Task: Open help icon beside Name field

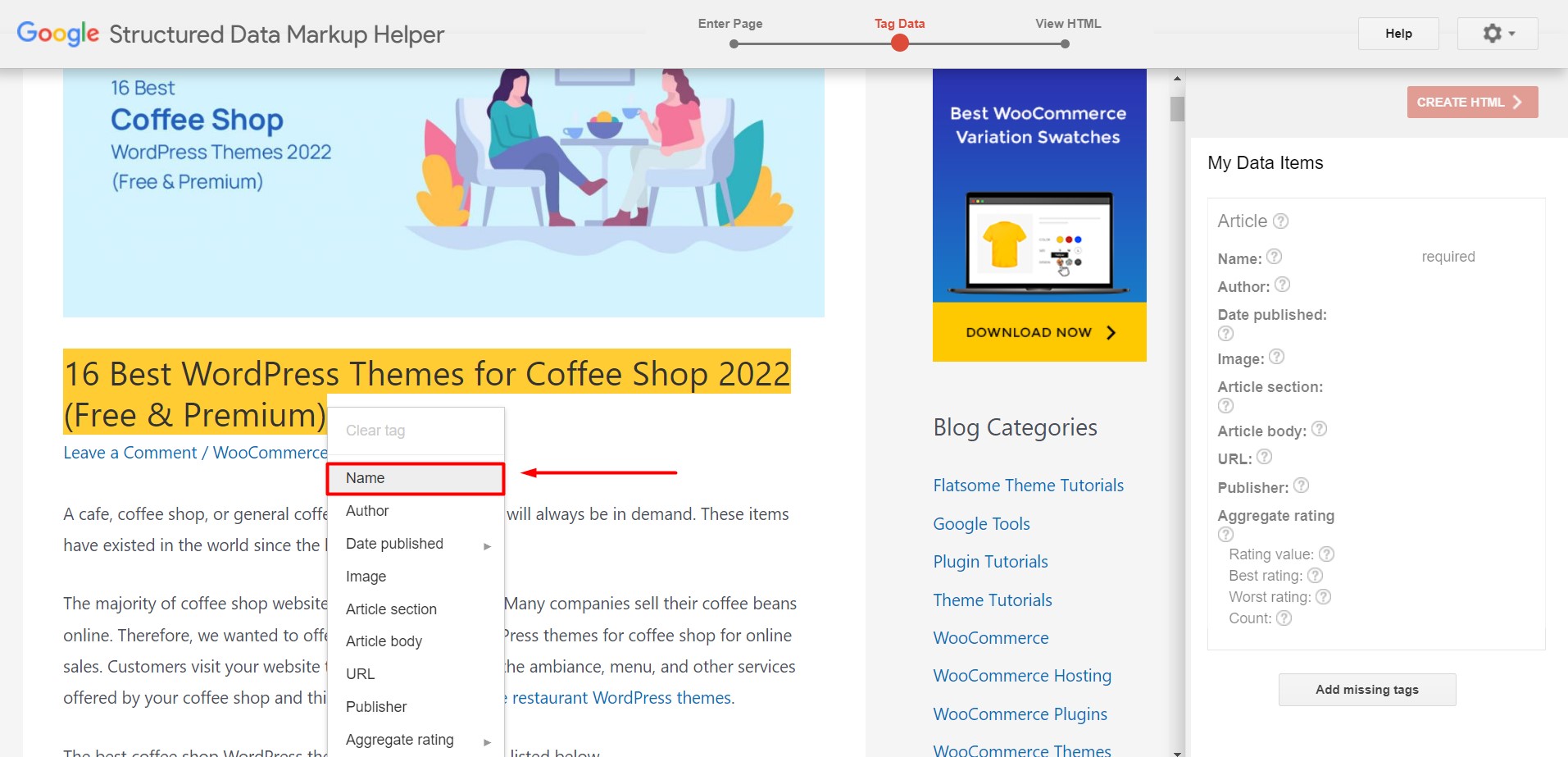Action: click(x=1275, y=257)
